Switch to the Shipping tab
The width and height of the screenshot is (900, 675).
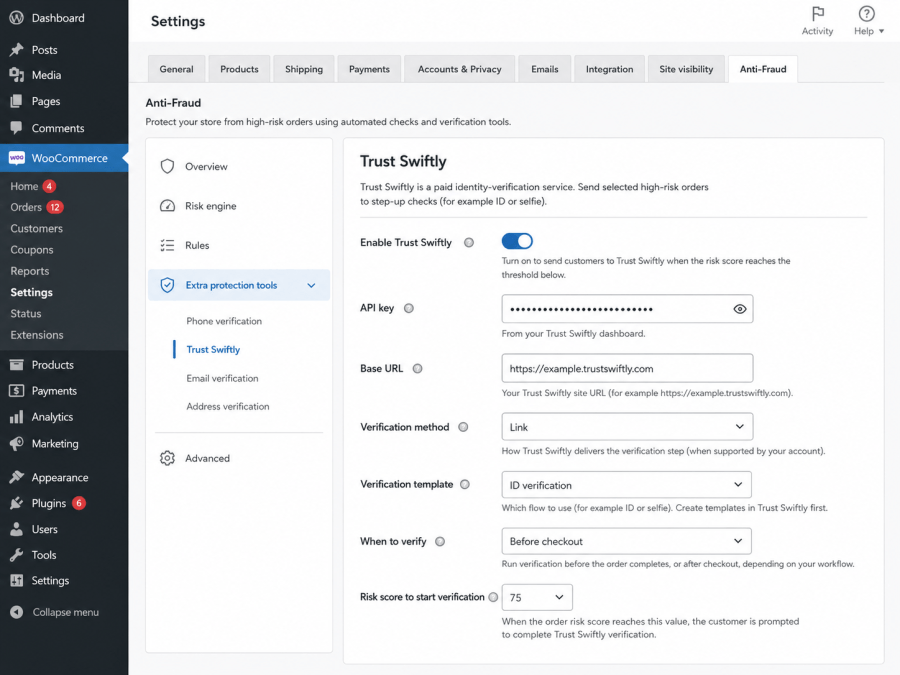click(304, 69)
